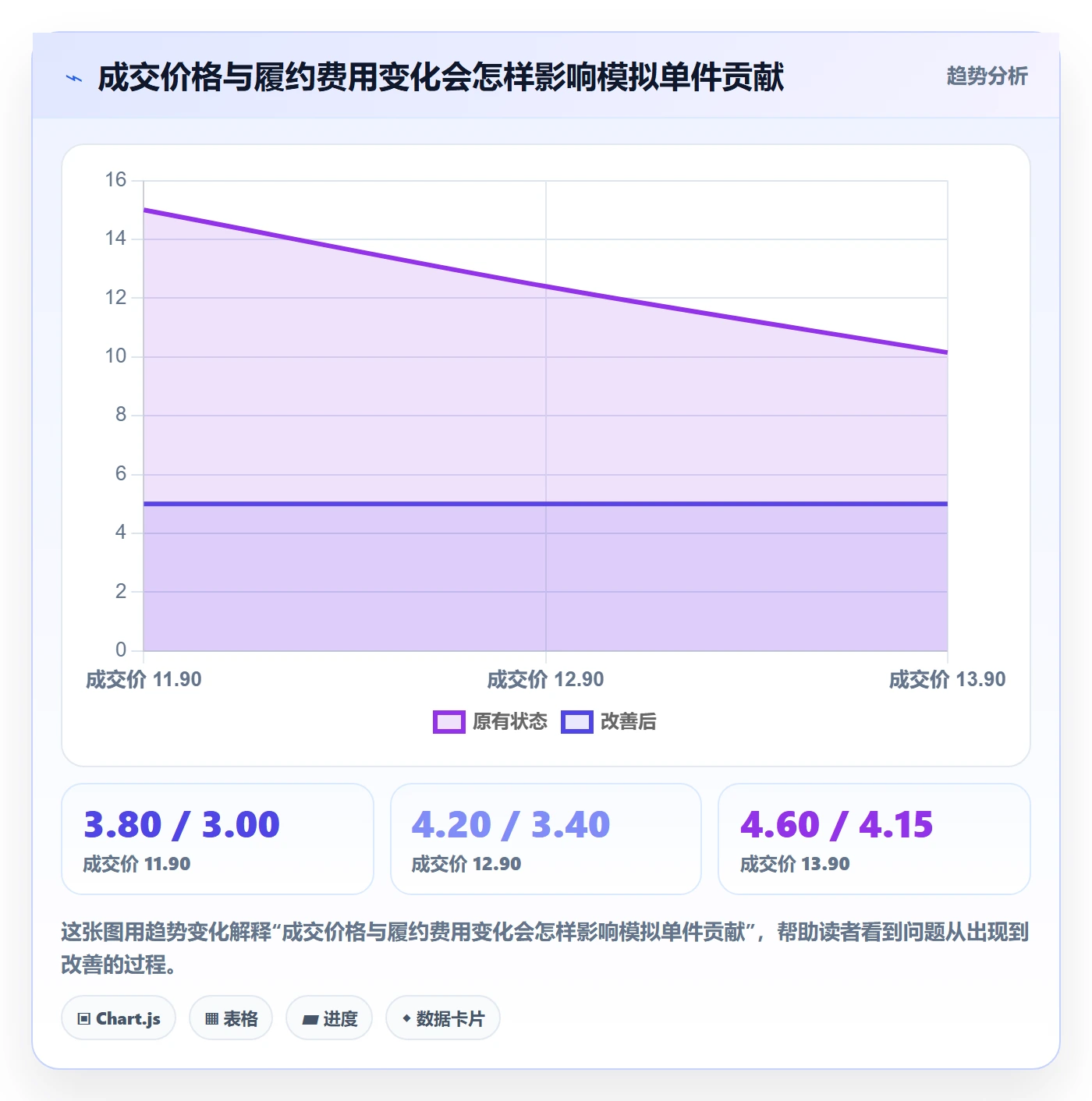This screenshot has width=1092, height=1101.
Task: Click the progress bar icon in 进度 tag
Action: tap(310, 1019)
